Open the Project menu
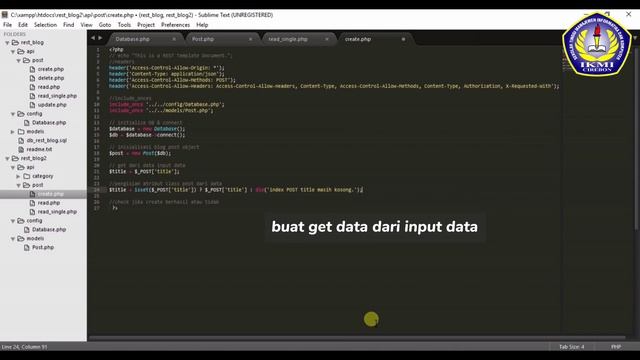 point(146,25)
